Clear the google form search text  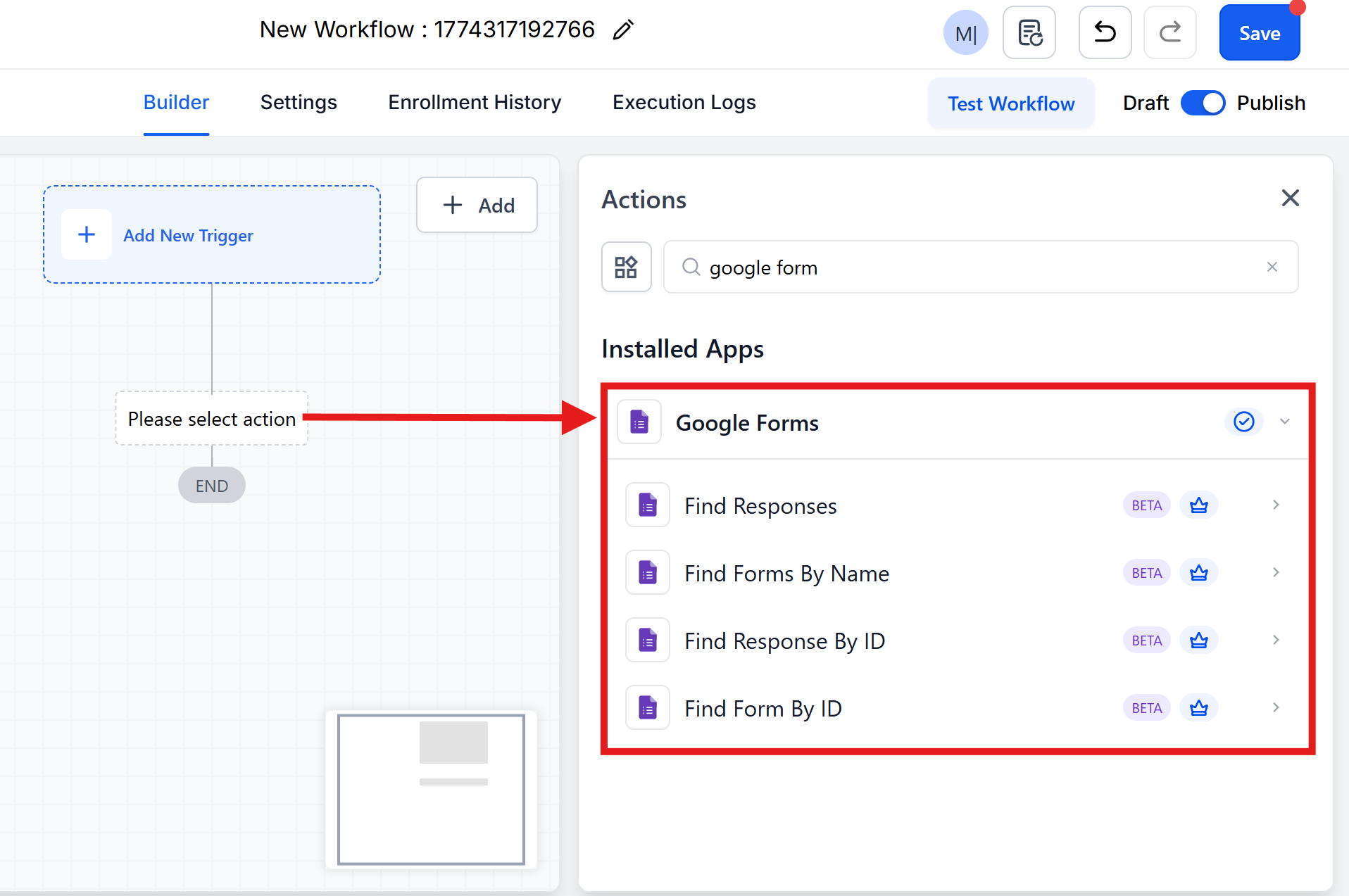click(1272, 267)
